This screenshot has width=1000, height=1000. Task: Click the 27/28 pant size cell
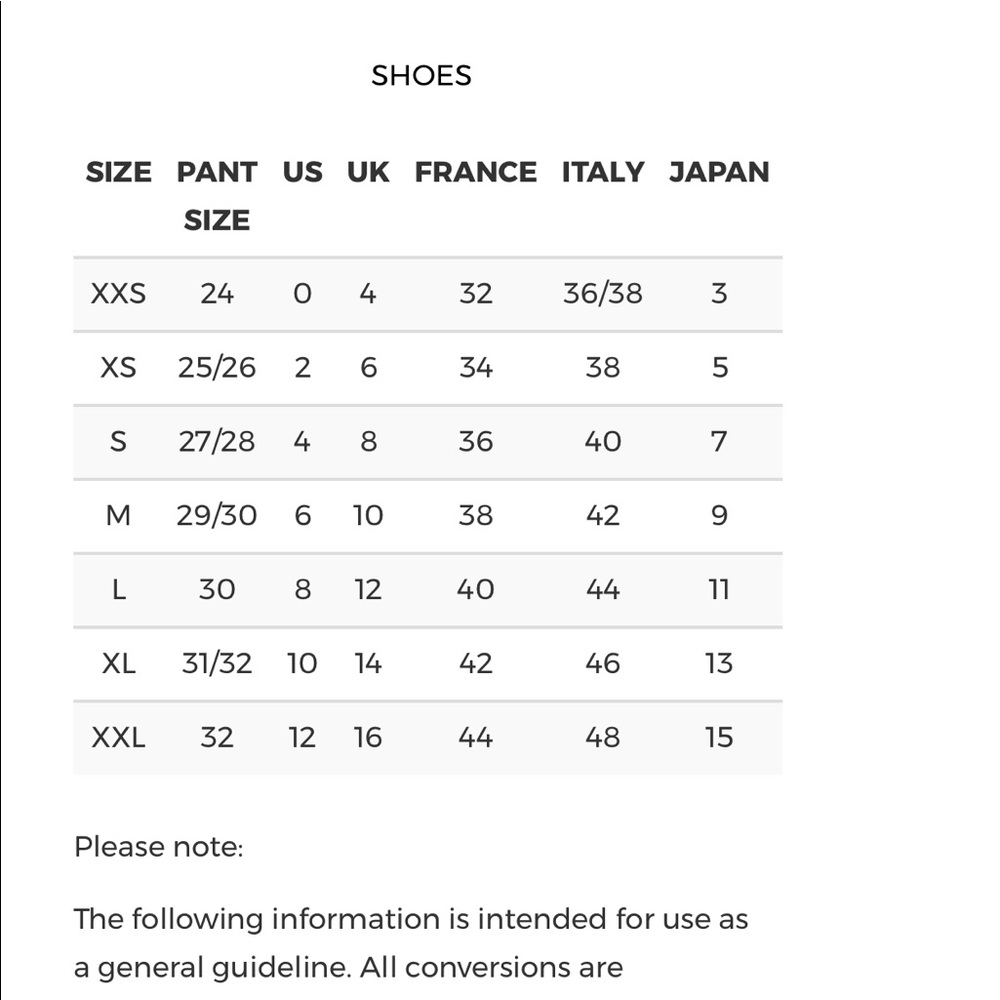point(217,442)
